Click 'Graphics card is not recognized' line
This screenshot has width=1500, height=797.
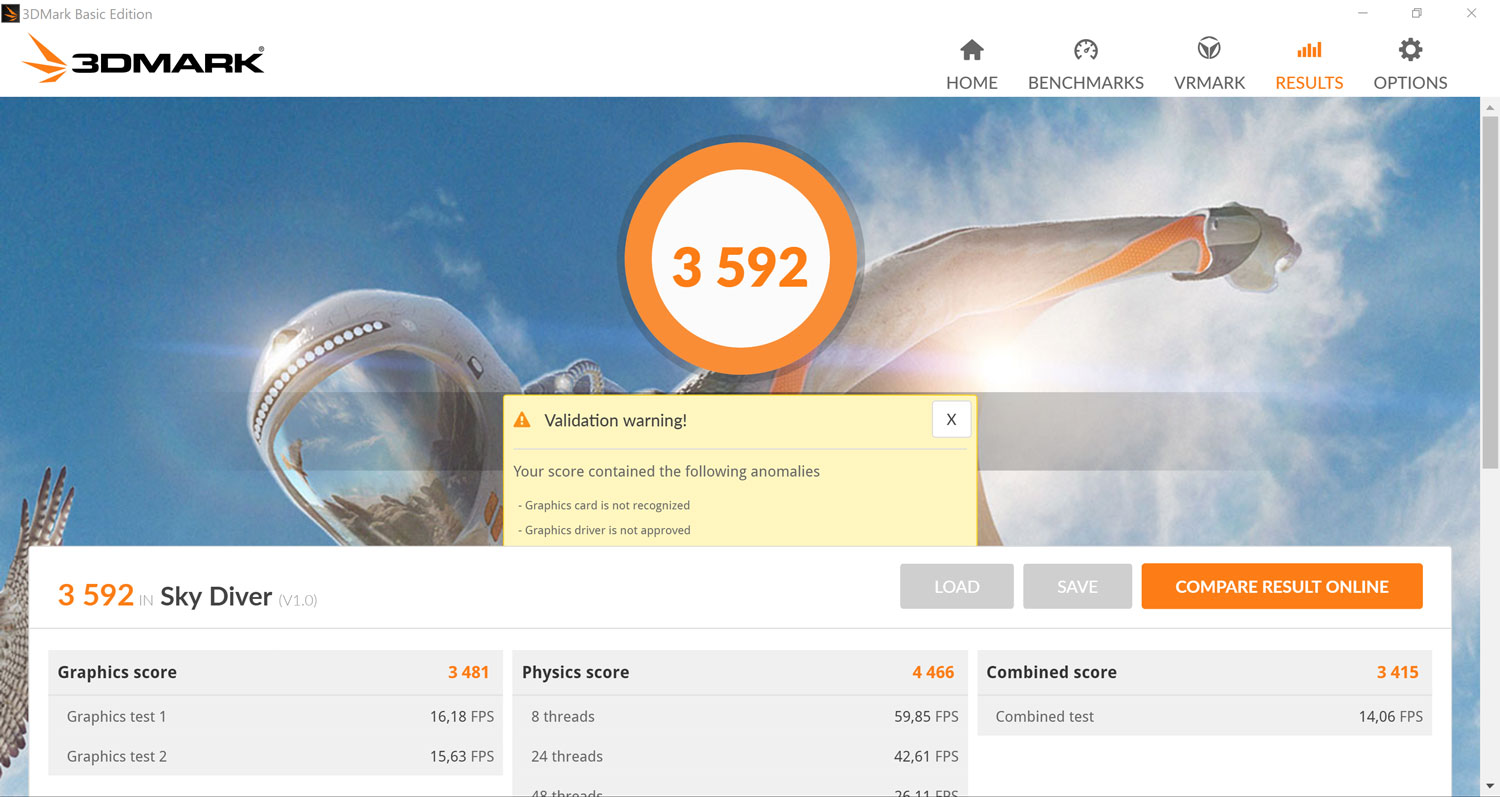coord(605,505)
